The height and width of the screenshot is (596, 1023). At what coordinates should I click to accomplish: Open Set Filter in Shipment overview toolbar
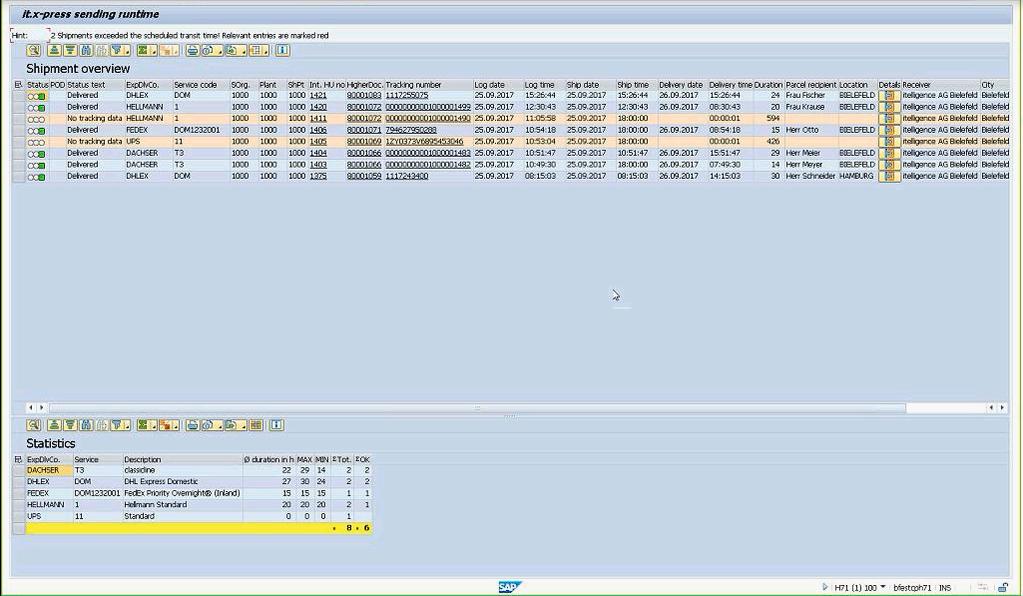(119, 50)
